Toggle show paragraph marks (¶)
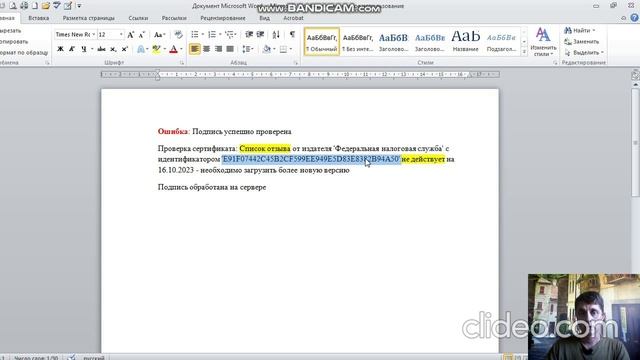The height and width of the screenshot is (360, 640). pos(292,34)
